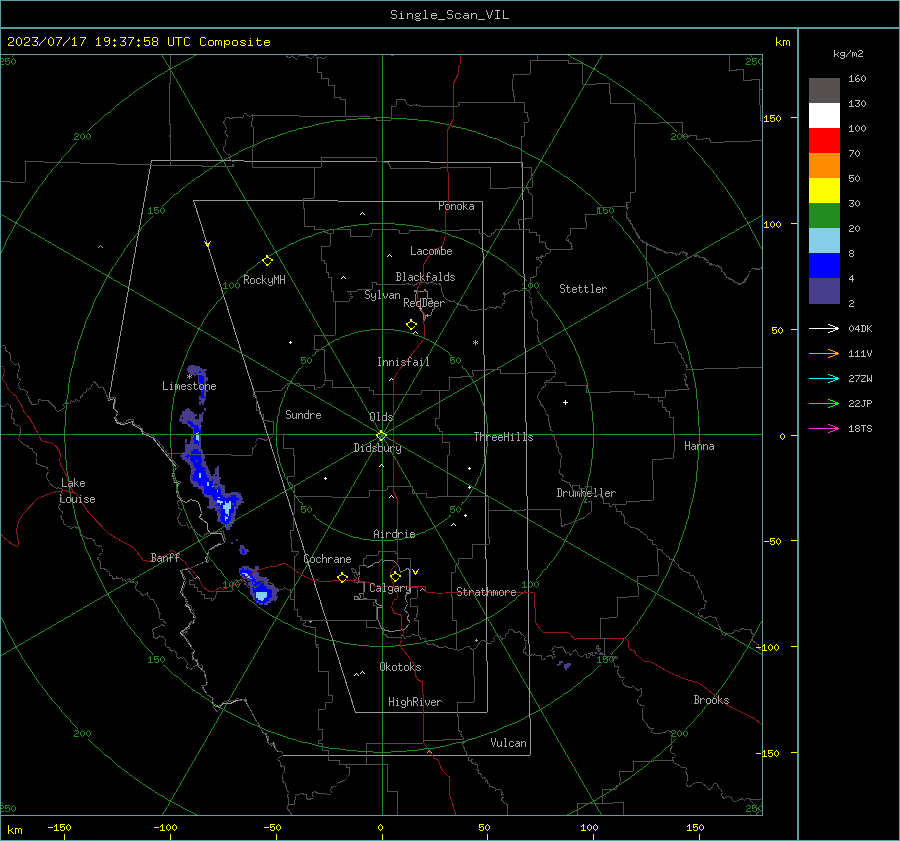Image resolution: width=900 pixels, height=841 pixels.
Task: Click the Strathmore city label
Action: tap(486, 592)
